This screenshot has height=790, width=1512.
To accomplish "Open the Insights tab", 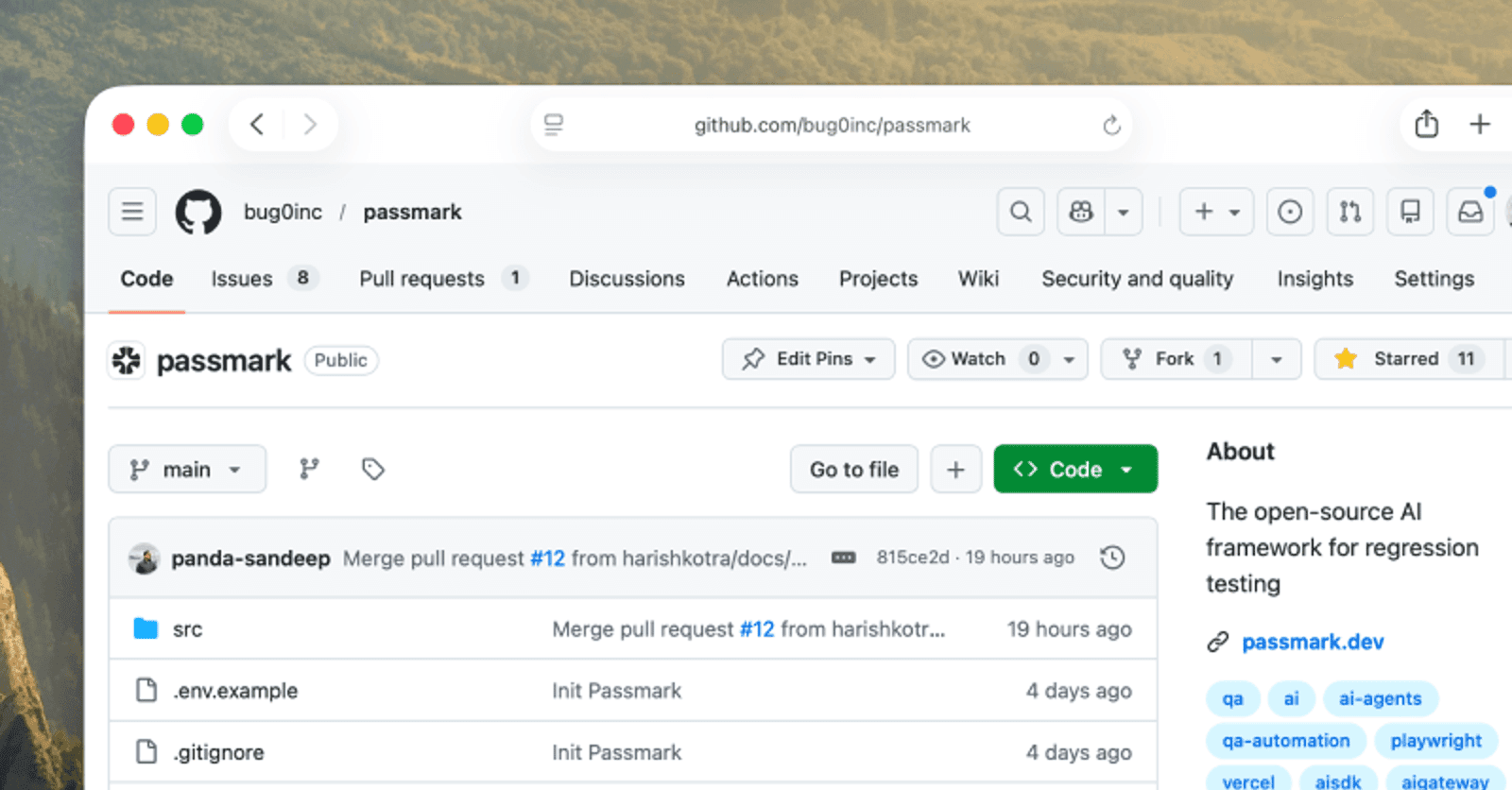I will click(x=1314, y=279).
